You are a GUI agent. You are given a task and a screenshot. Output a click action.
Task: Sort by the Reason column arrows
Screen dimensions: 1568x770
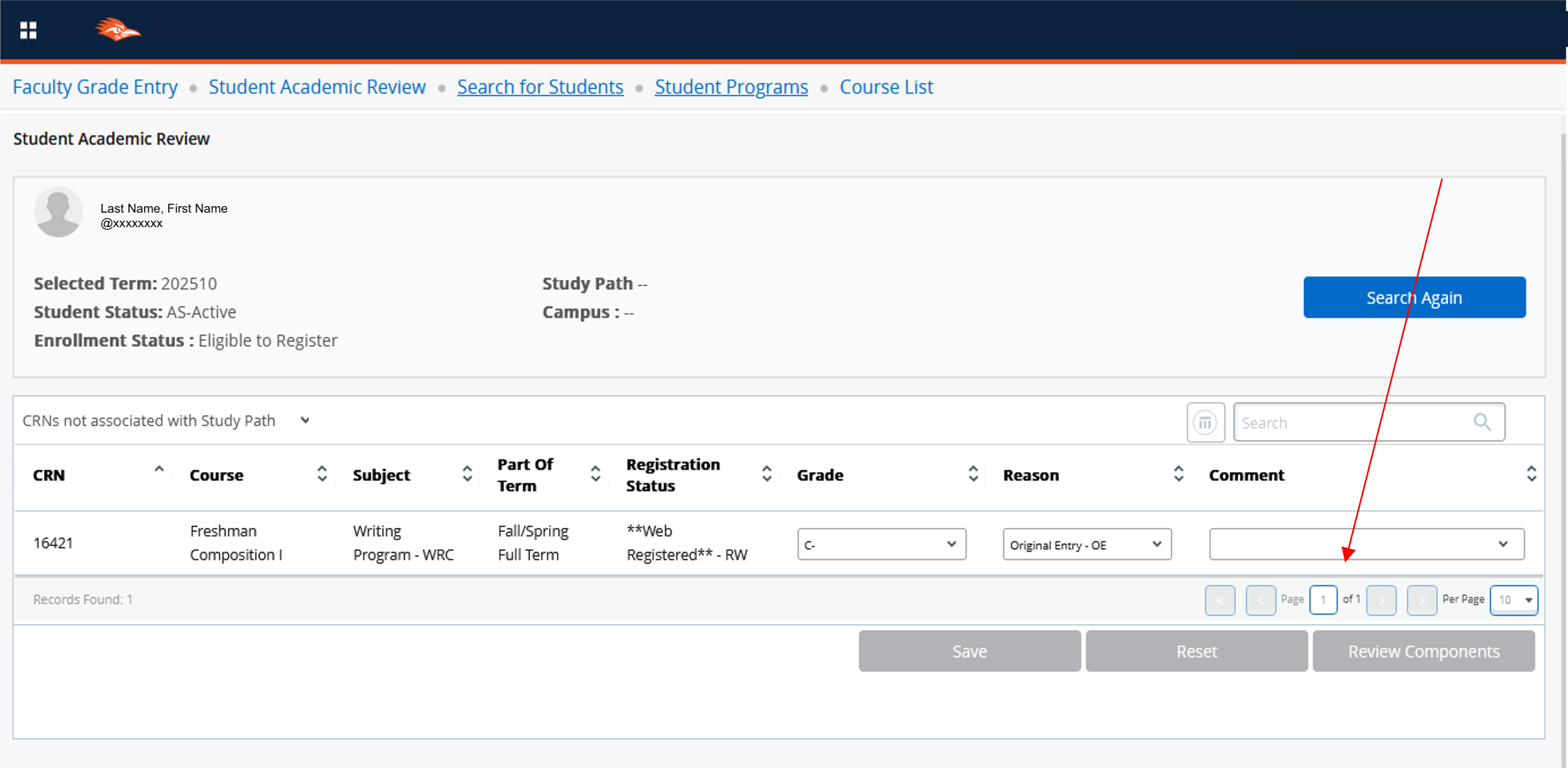(x=1178, y=474)
